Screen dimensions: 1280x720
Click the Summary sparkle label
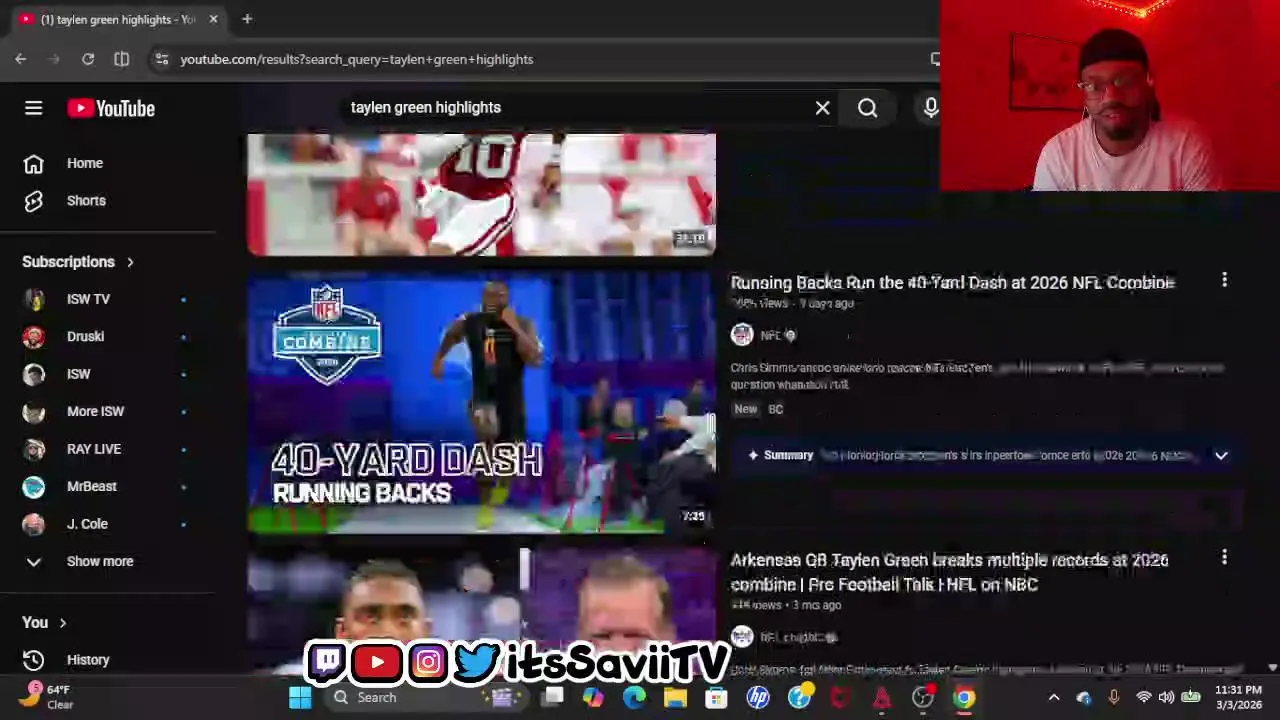click(x=780, y=455)
